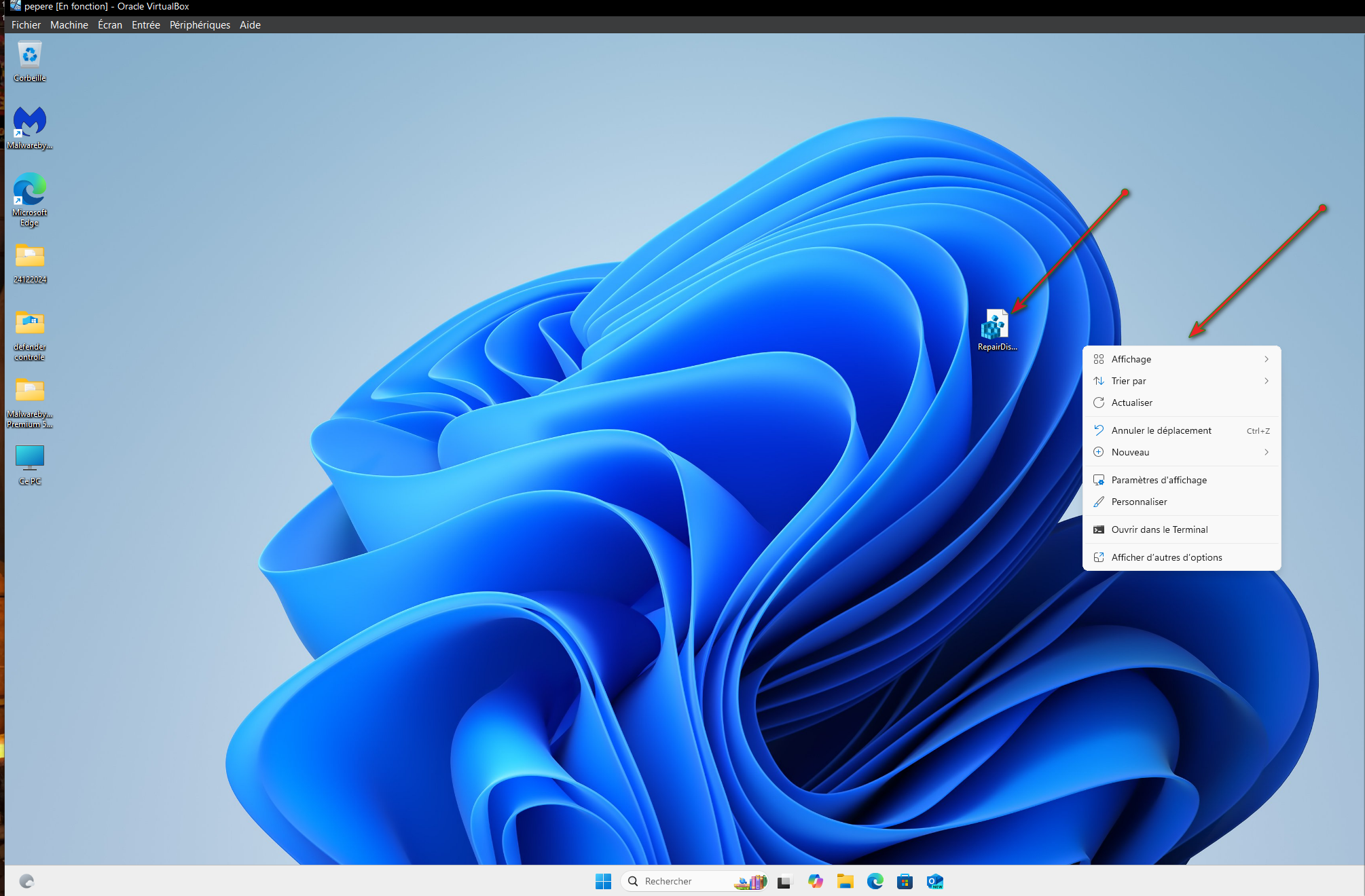Open File Explorer from the taskbar
The width and height of the screenshot is (1365, 896).
click(845, 881)
